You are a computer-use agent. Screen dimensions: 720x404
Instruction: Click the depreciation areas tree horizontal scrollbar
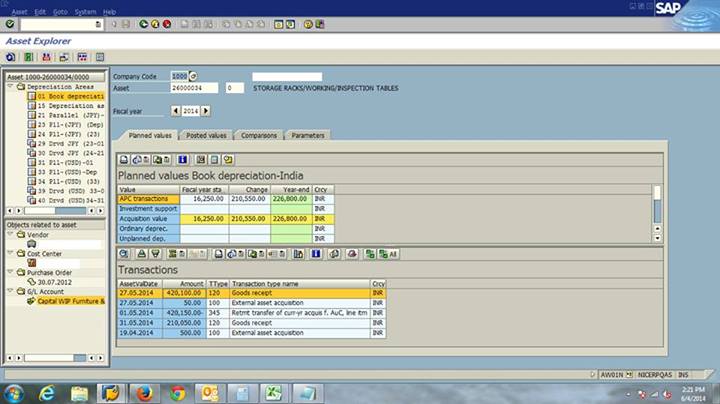coord(55,210)
